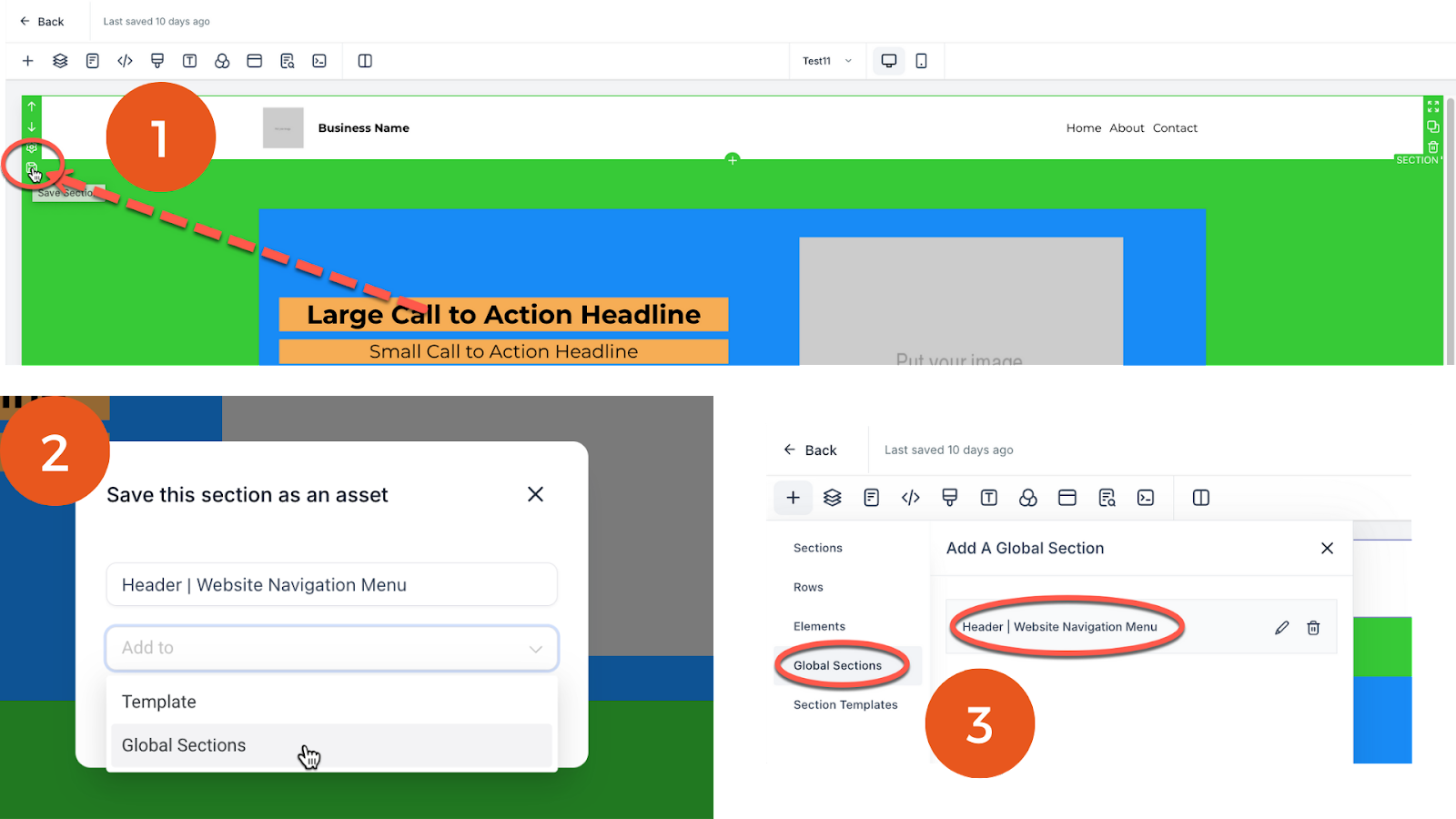The image size is (1456, 819).
Task: Expand the Add to dropdown
Action: pos(332,648)
